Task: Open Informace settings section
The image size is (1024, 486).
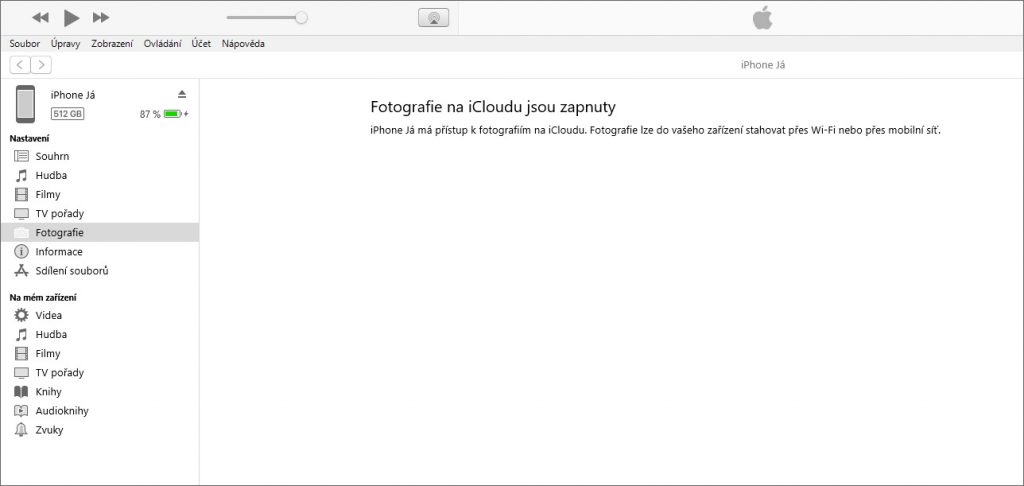Action: (58, 252)
